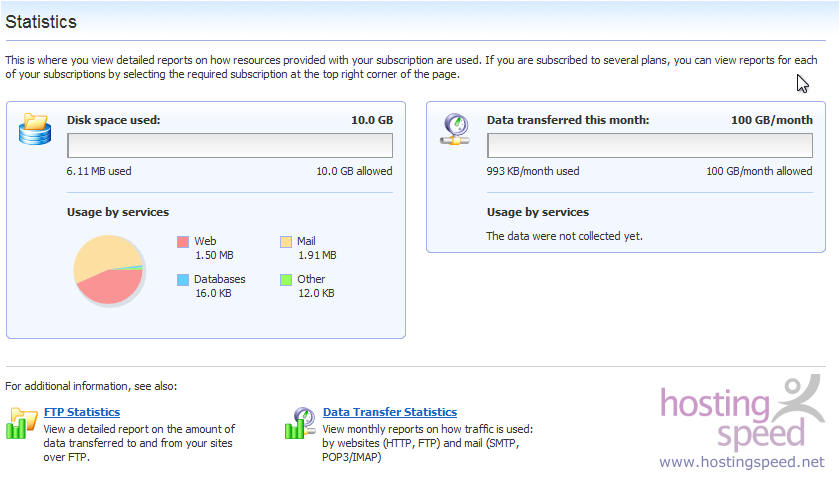Select the Databases 16.0 KB legend label
This screenshot has height=480, width=840.
point(220,286)
